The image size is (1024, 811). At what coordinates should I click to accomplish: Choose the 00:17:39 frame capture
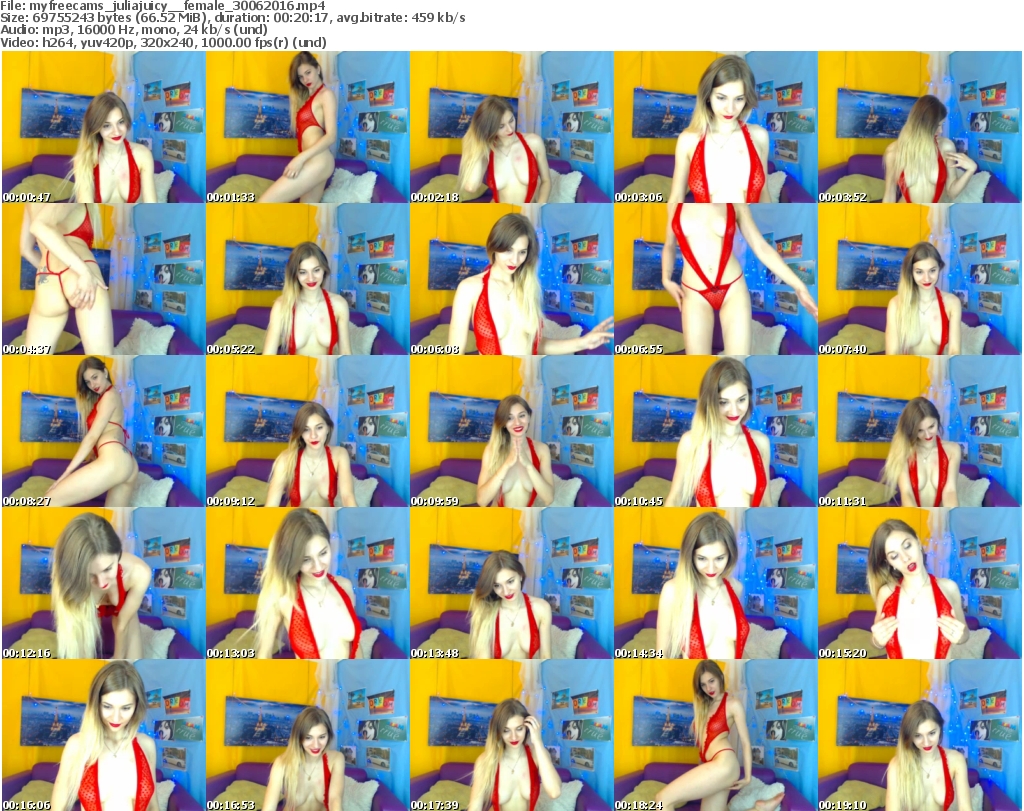point(511,735)
